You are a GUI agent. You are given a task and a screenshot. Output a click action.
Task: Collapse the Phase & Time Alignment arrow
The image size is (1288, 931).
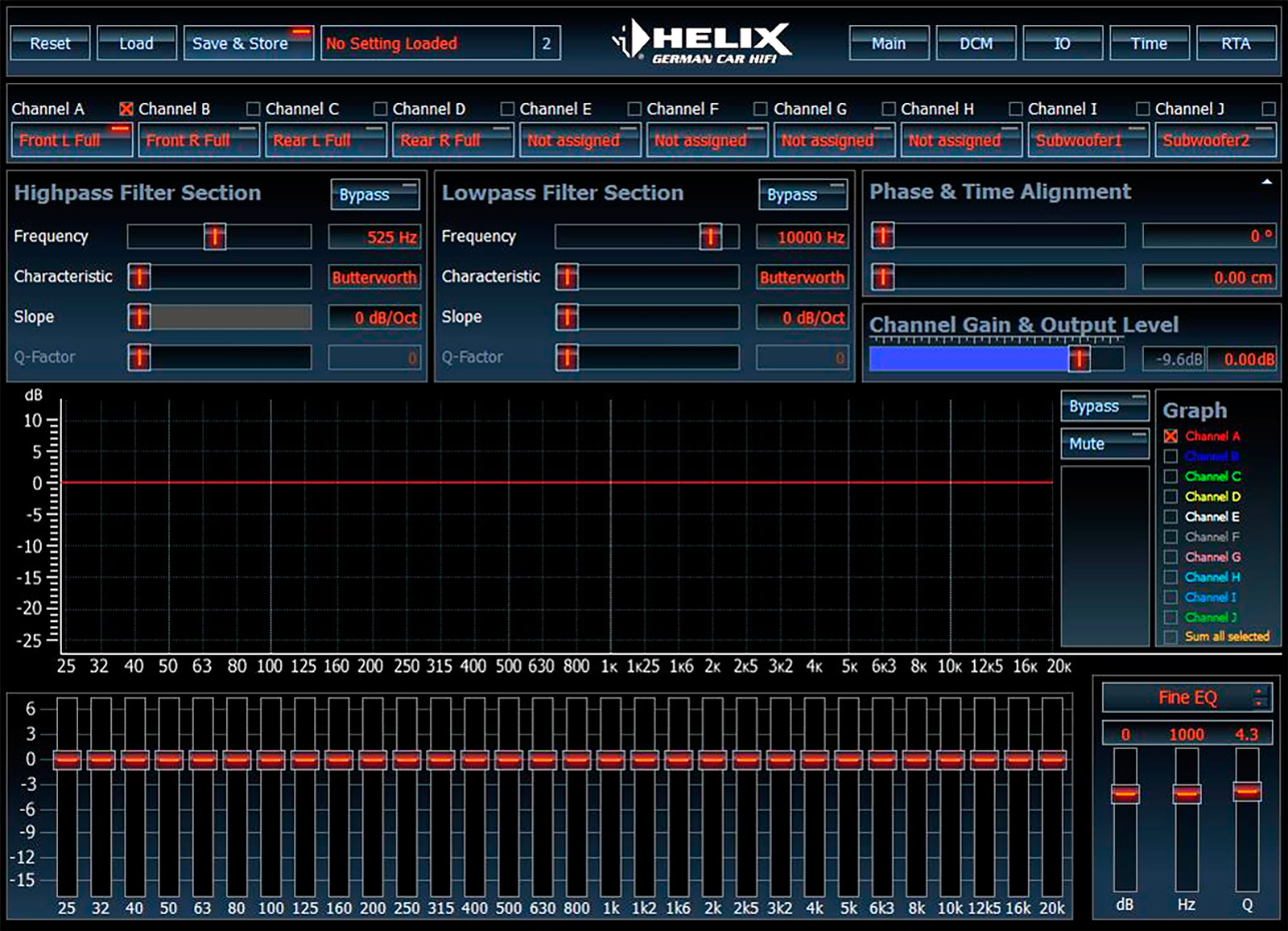coord(1266,182)
